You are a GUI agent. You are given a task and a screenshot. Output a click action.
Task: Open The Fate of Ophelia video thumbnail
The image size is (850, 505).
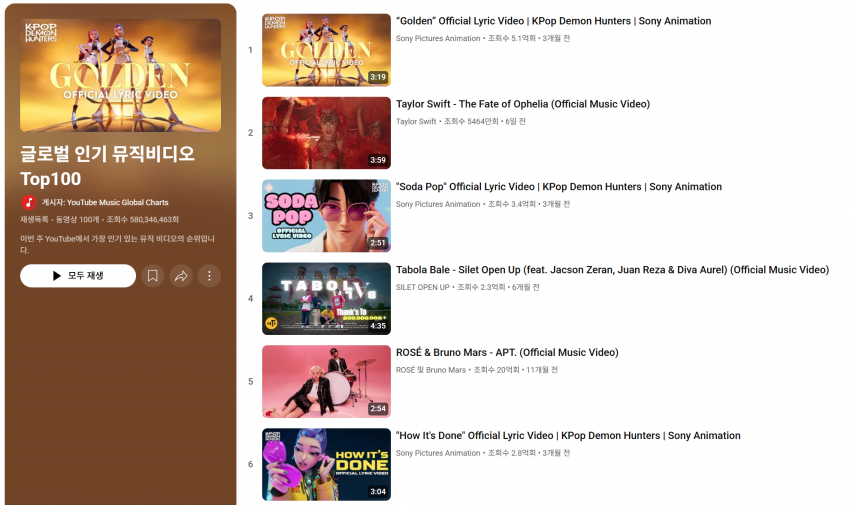click(326, 133)
